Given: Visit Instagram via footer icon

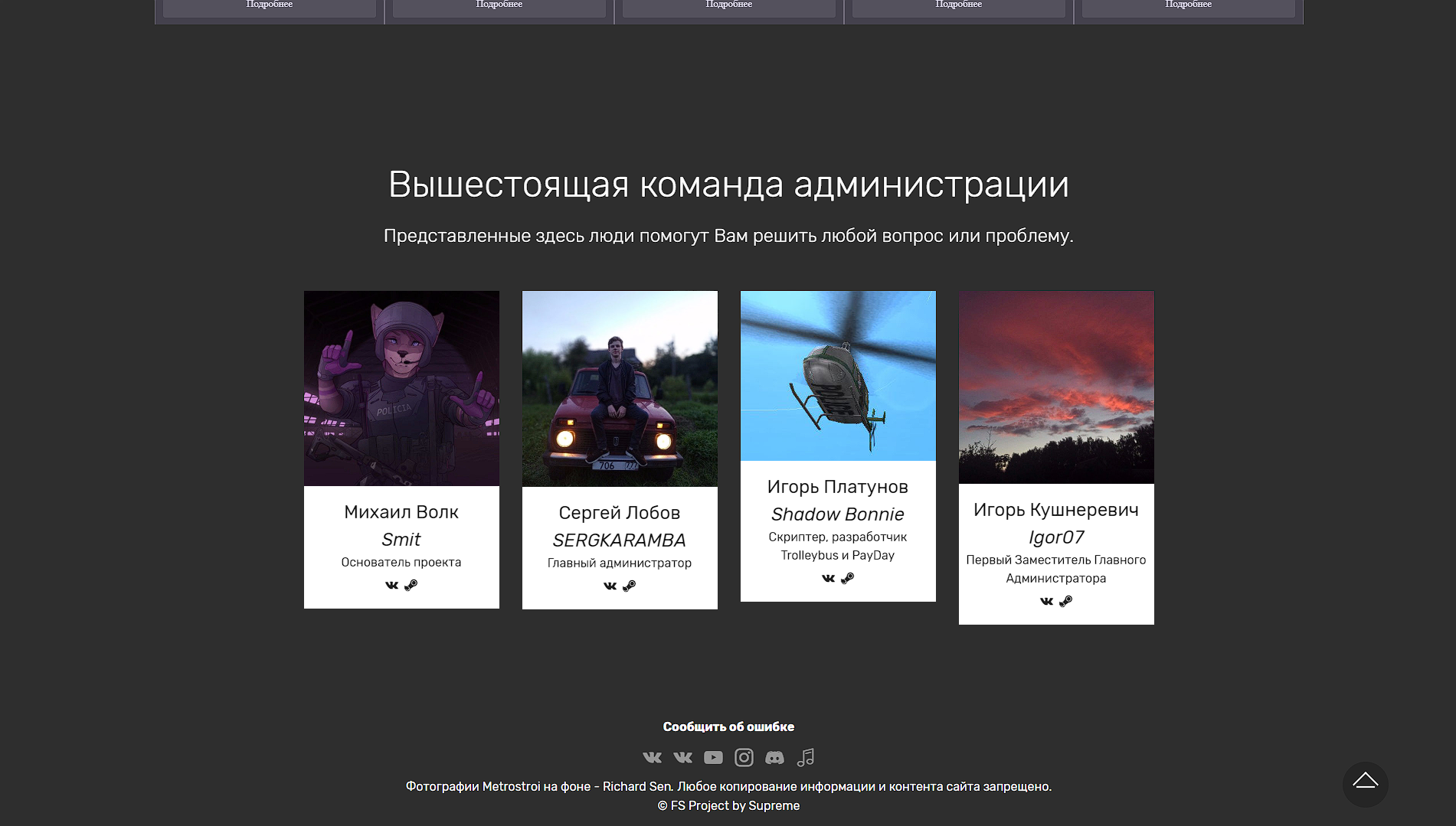Looking at the screenshot, I should tap(744, 758).
